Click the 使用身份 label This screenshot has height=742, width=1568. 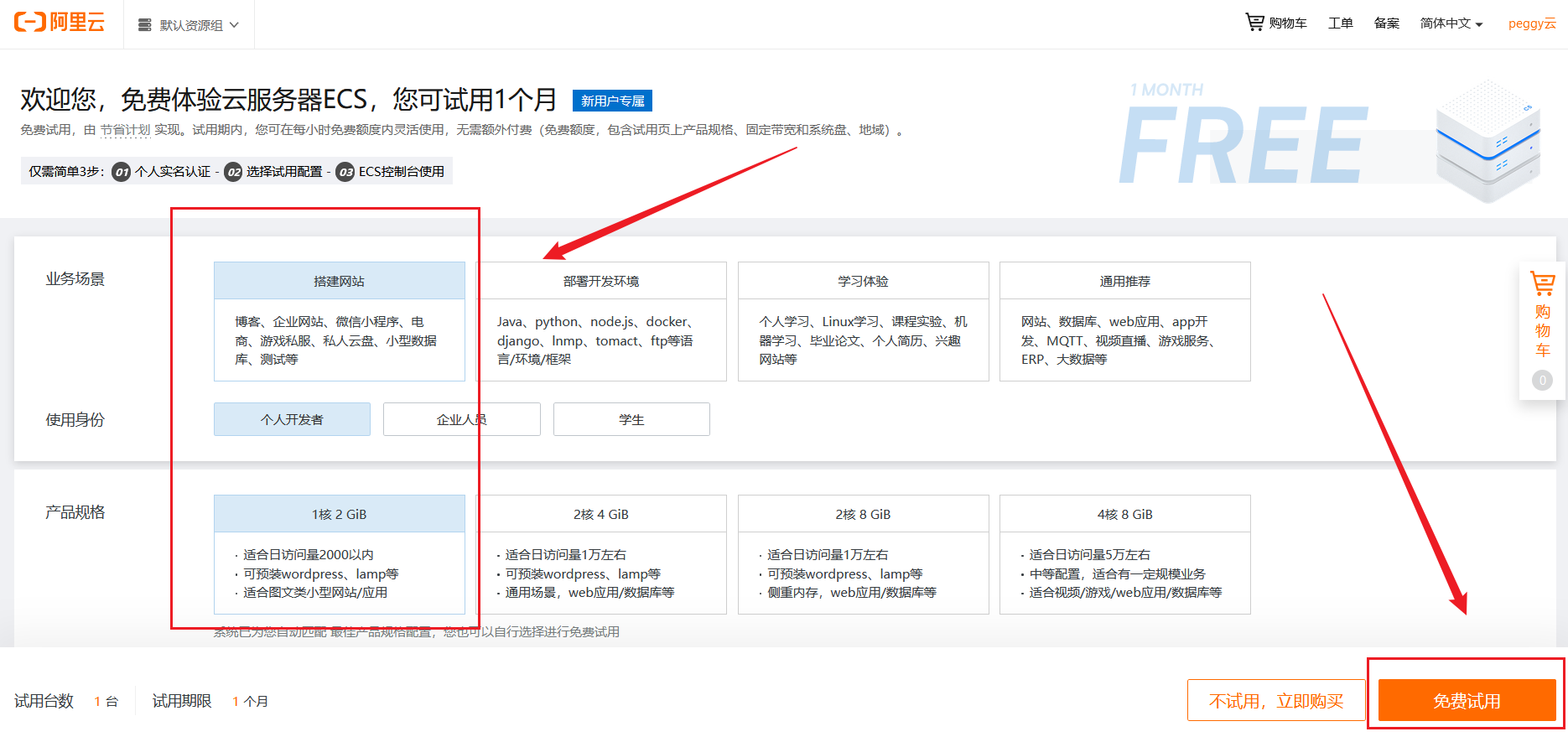(75, 420)
